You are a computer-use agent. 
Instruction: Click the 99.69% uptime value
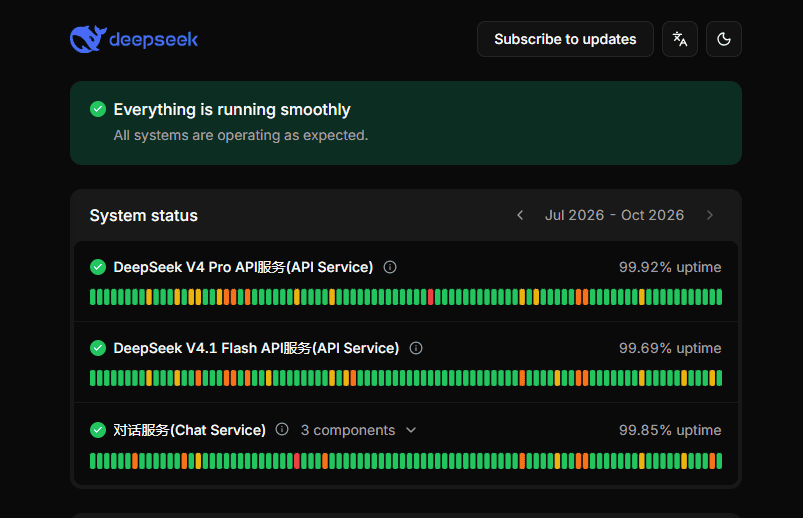pyautogui.click(x=670, y=348)
